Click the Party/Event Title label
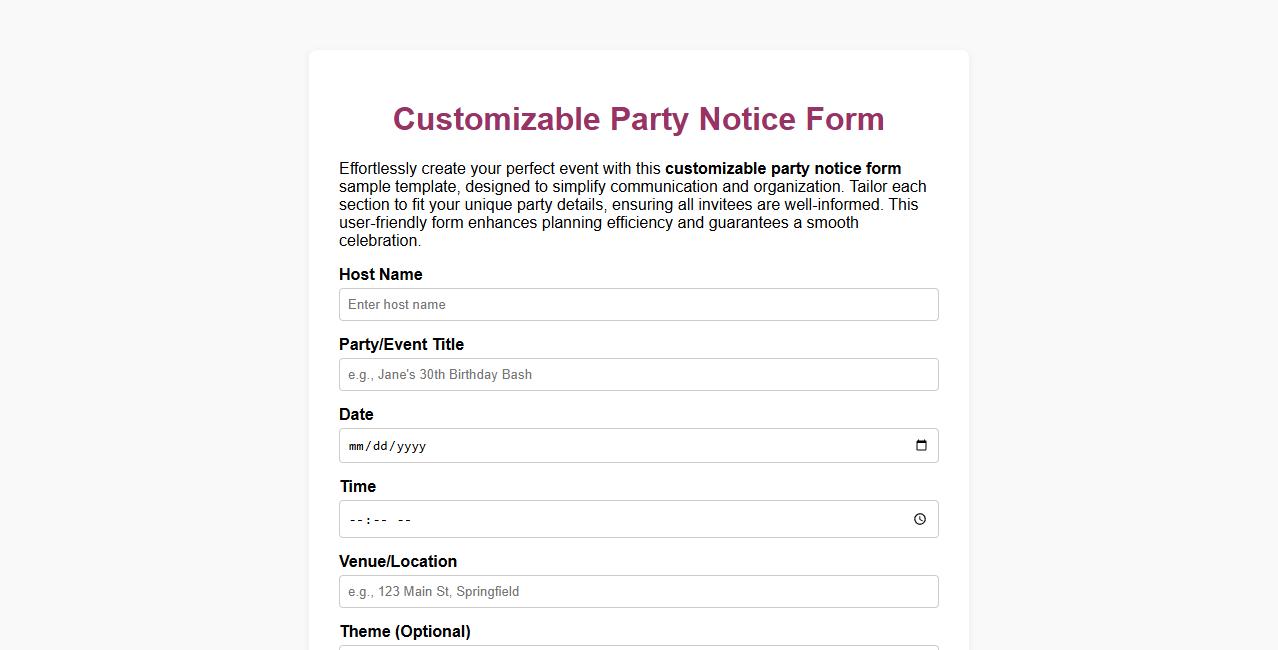Screen dimensions: 1278x650 pos(401,344)
